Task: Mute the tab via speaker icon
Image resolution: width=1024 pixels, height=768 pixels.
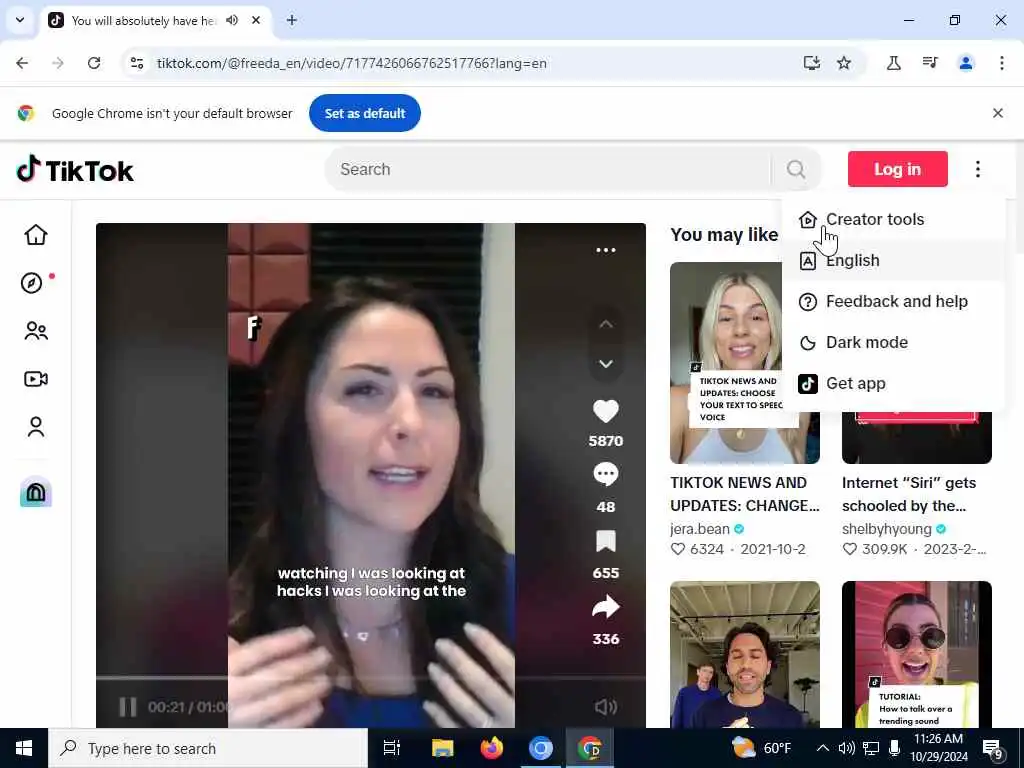Action: pyautogui.click(x=232, y=20)
